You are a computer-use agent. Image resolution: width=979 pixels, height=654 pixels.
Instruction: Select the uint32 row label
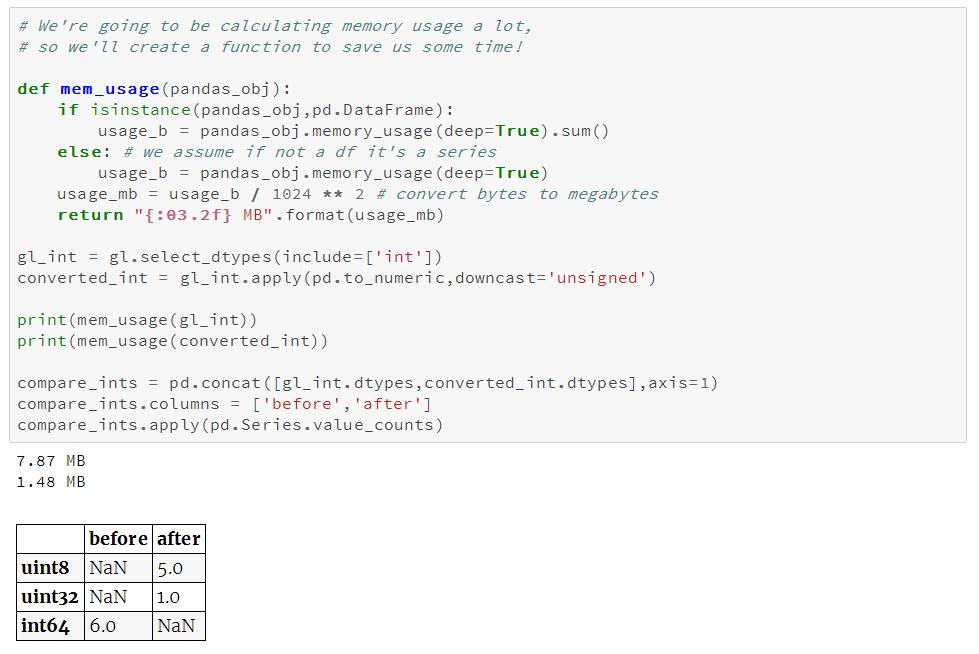(50, 597)
